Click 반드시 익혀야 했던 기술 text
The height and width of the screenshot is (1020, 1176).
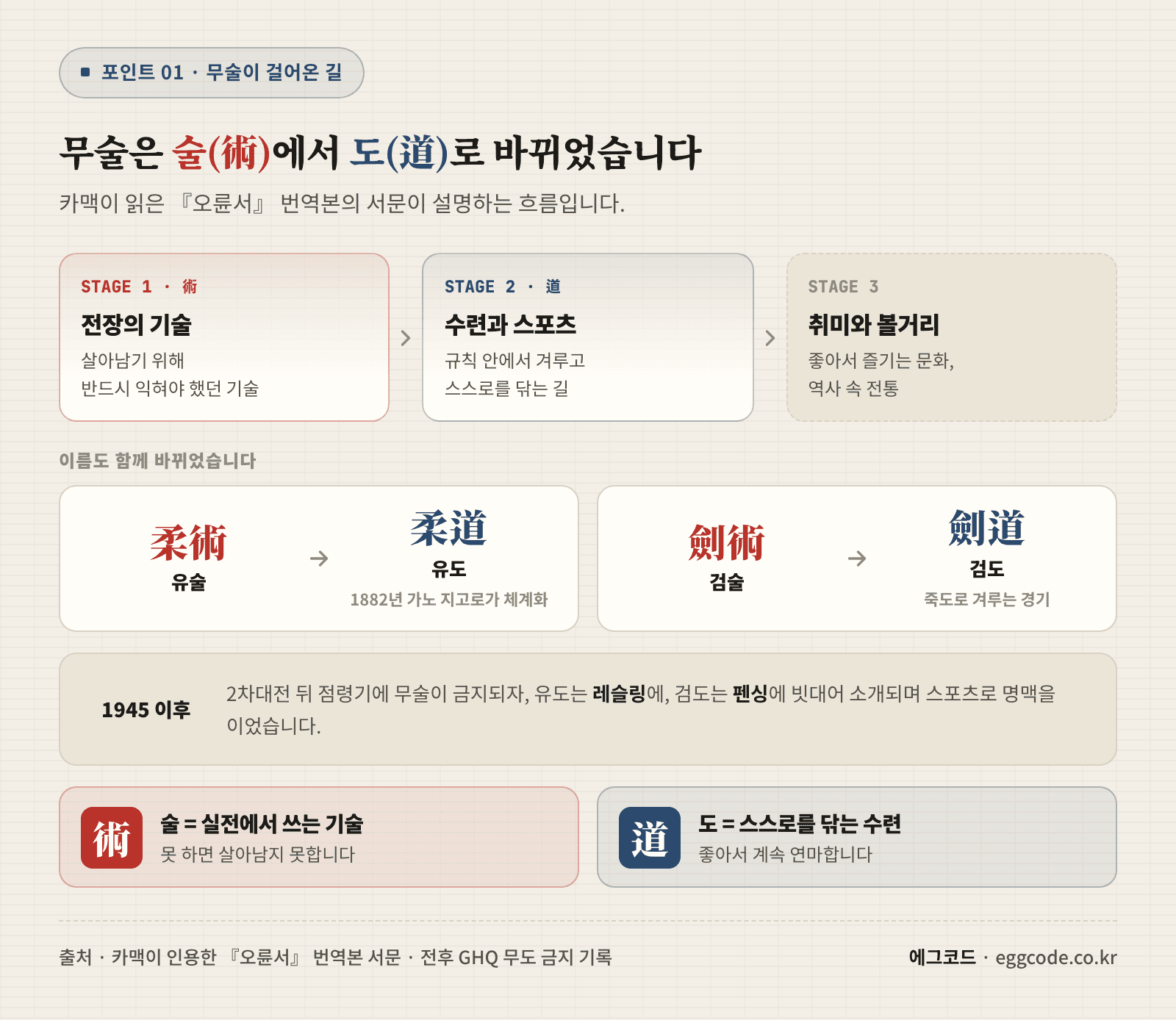pos(170,388)
